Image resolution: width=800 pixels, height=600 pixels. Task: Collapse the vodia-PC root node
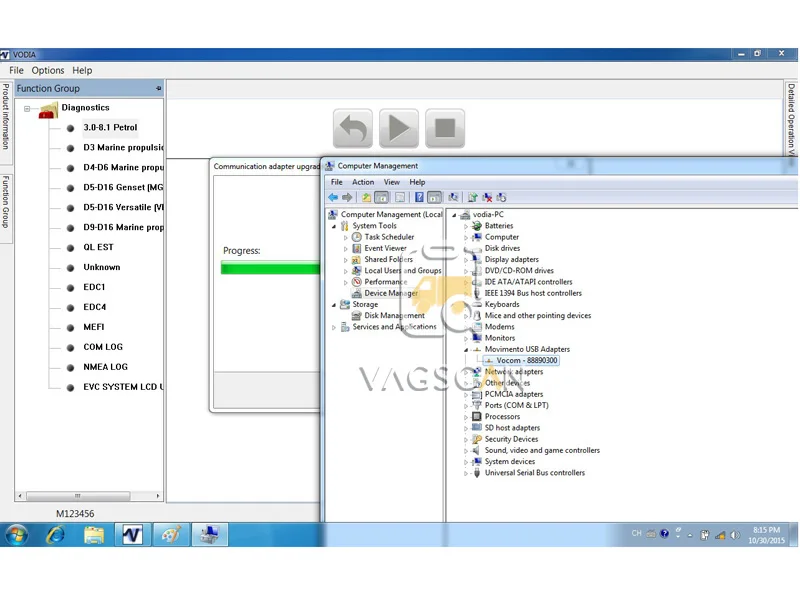[454, 215]
